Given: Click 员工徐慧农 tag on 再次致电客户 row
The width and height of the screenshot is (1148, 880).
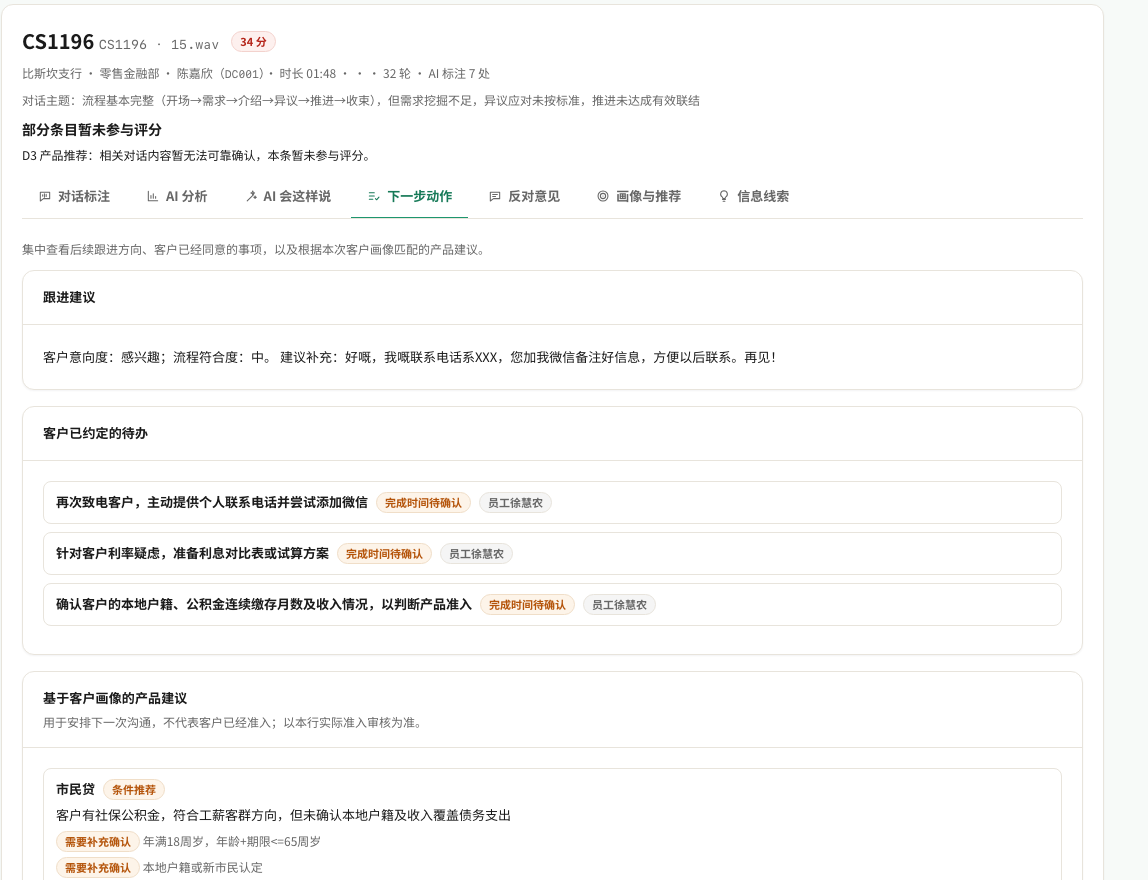Looking at the screenshot, I should pyautogui.click(x=515, y=503).
